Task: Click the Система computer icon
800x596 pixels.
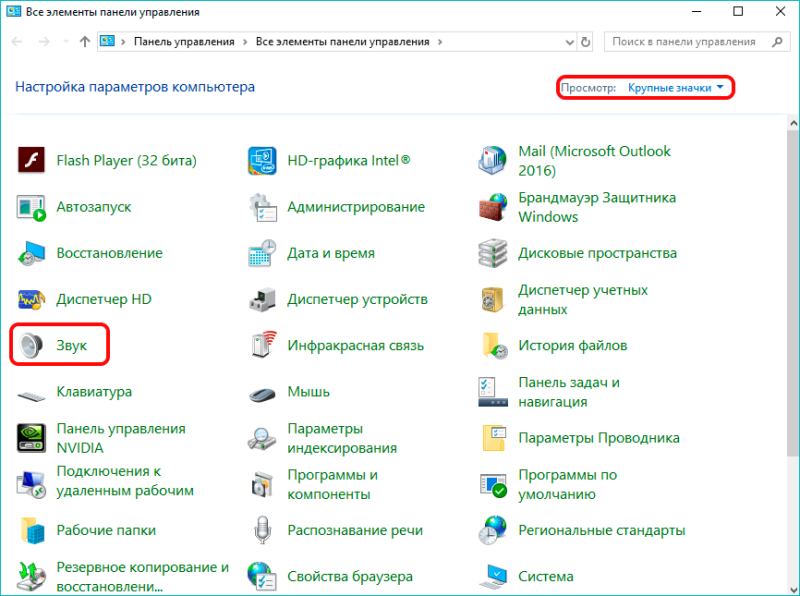Action: click(493, 577)
